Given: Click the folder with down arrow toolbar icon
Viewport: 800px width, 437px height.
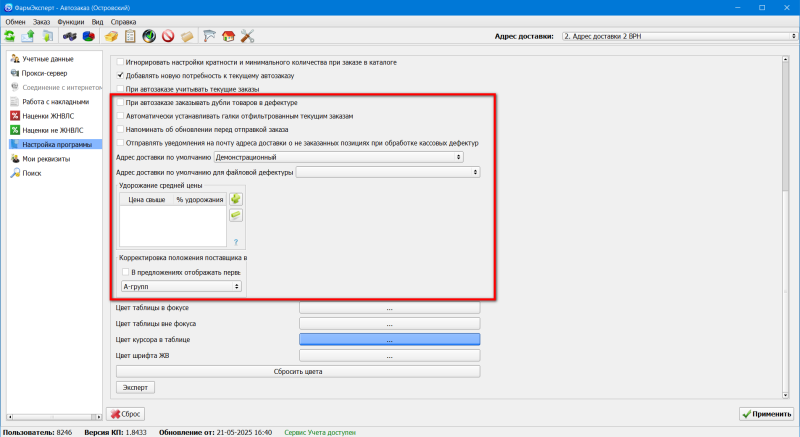Looking at the screenshot, I should [47, 36].
